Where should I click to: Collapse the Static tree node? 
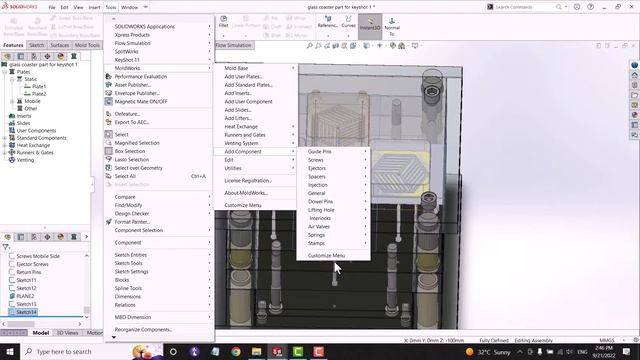point(12,79)
